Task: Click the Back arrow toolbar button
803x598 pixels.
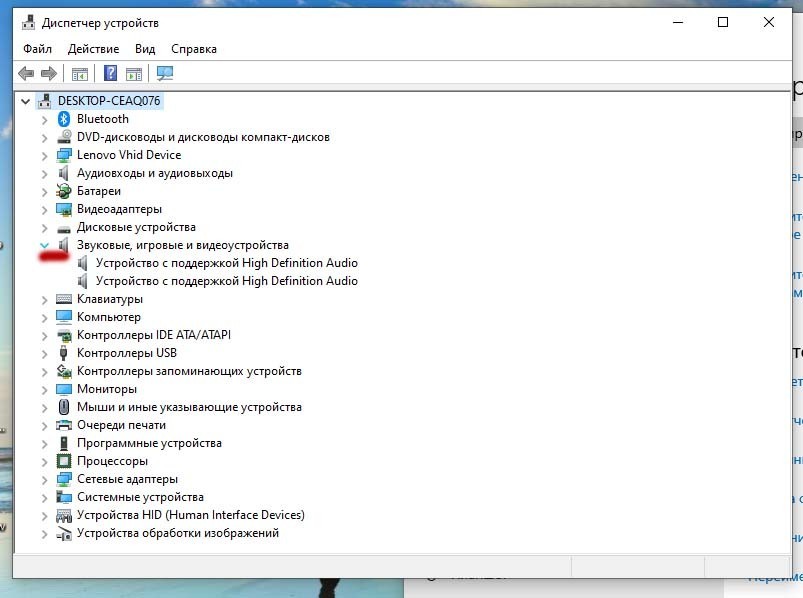Action: 26,74
